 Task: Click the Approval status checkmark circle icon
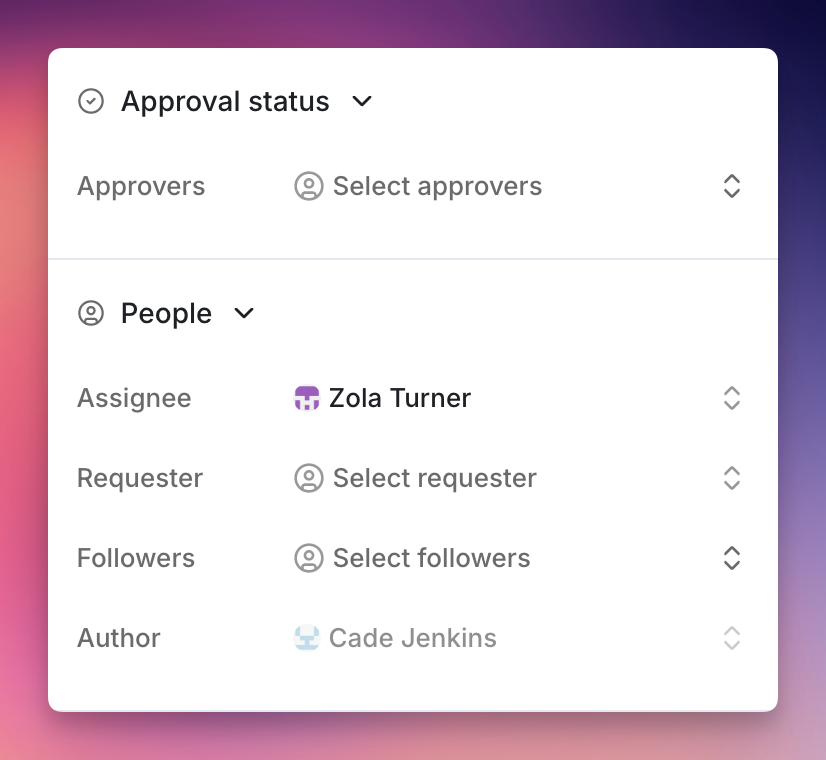point(91,101)
